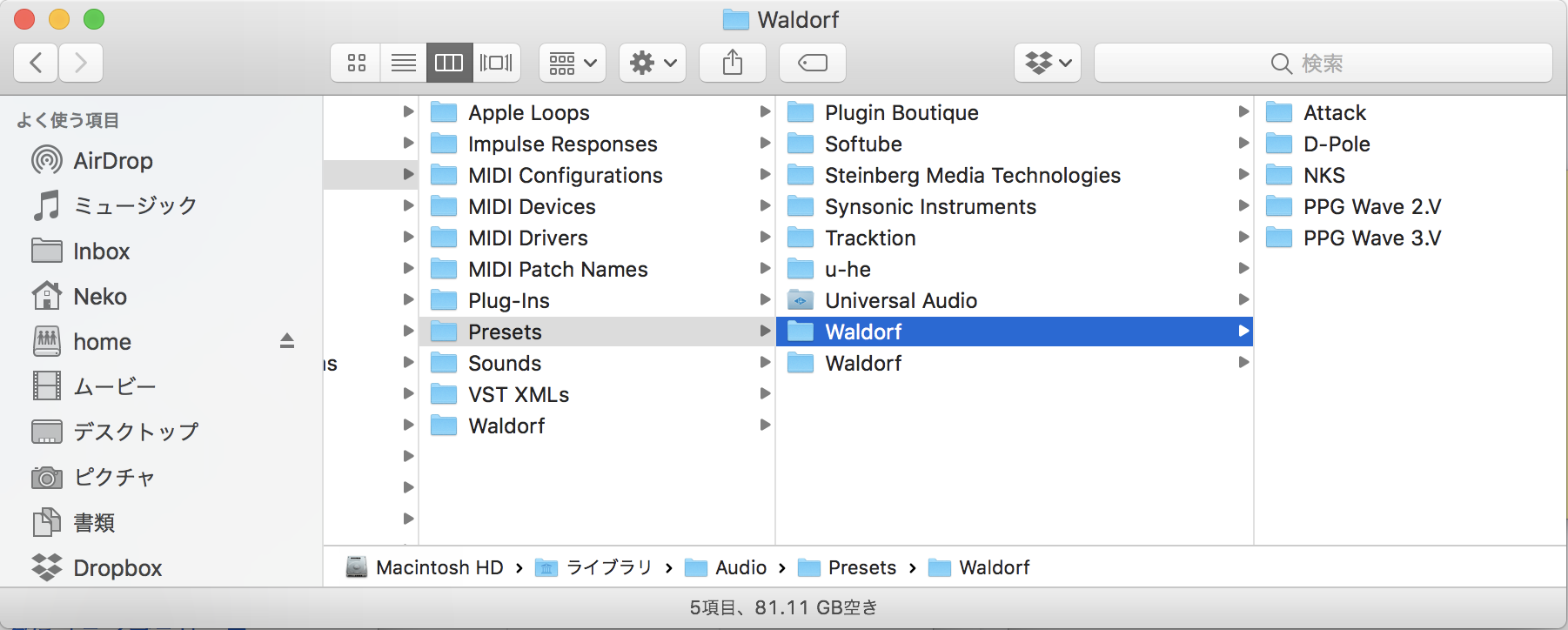Select Dropbox in the sidebar
This screenshot has height=630, width=1568.
(117, 568)
